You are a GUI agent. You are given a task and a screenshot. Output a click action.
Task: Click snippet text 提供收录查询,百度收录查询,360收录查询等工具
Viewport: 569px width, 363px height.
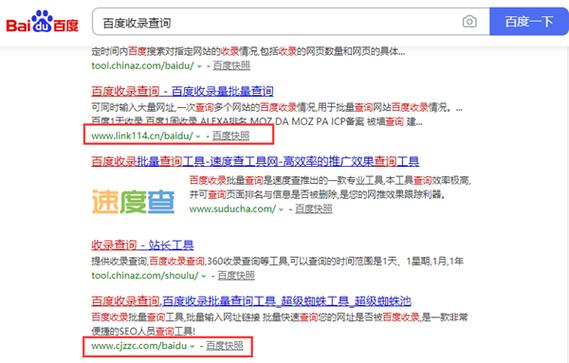pos(189,261)
